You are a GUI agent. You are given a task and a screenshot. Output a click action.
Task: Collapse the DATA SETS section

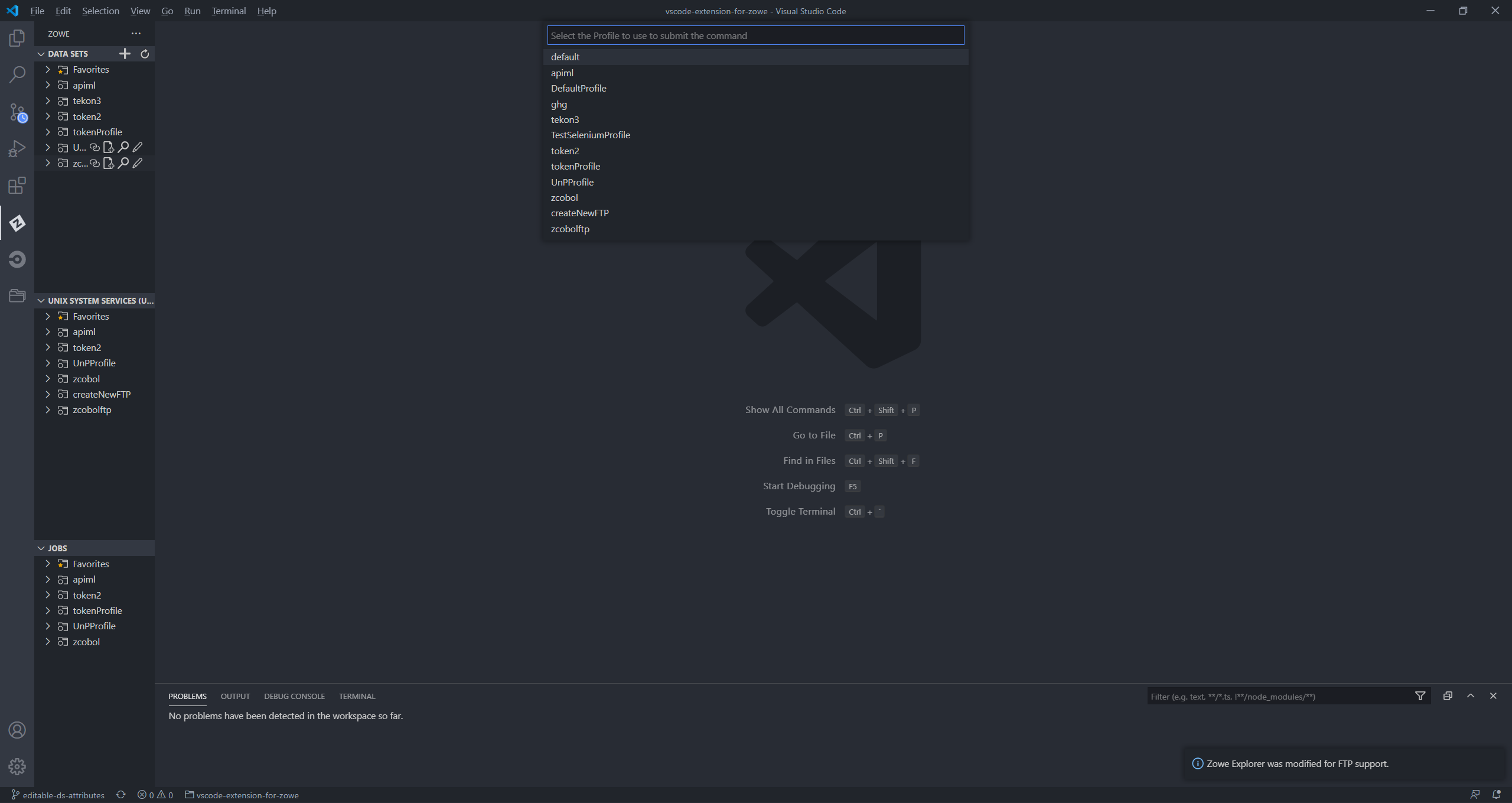pos(41,53)
